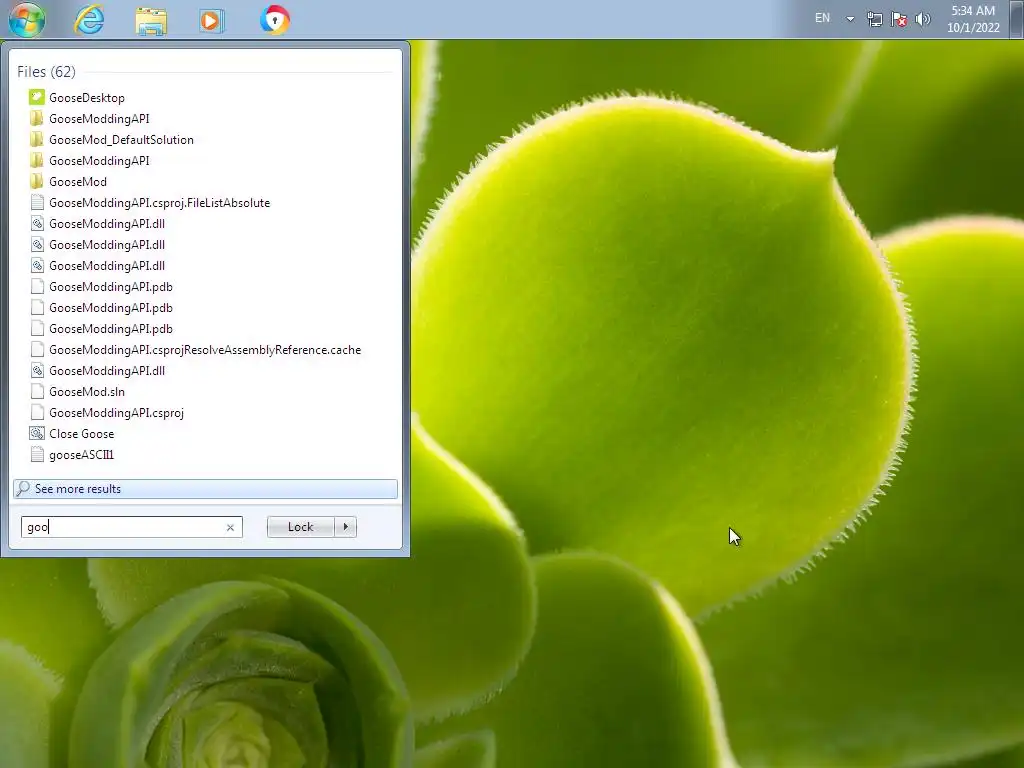This screenshot has height=768, width=1024.
Task: Open the GooseMod folder icon
Action: pos(37,181)
